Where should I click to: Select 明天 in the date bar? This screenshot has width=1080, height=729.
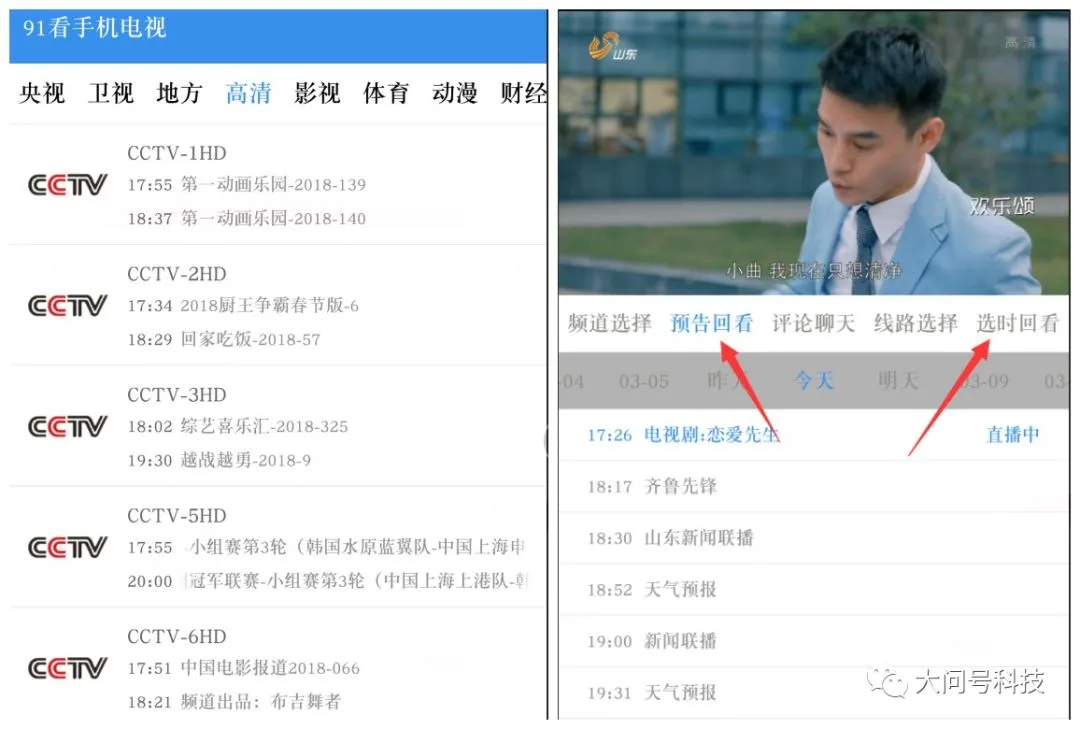tap(898, 380)
